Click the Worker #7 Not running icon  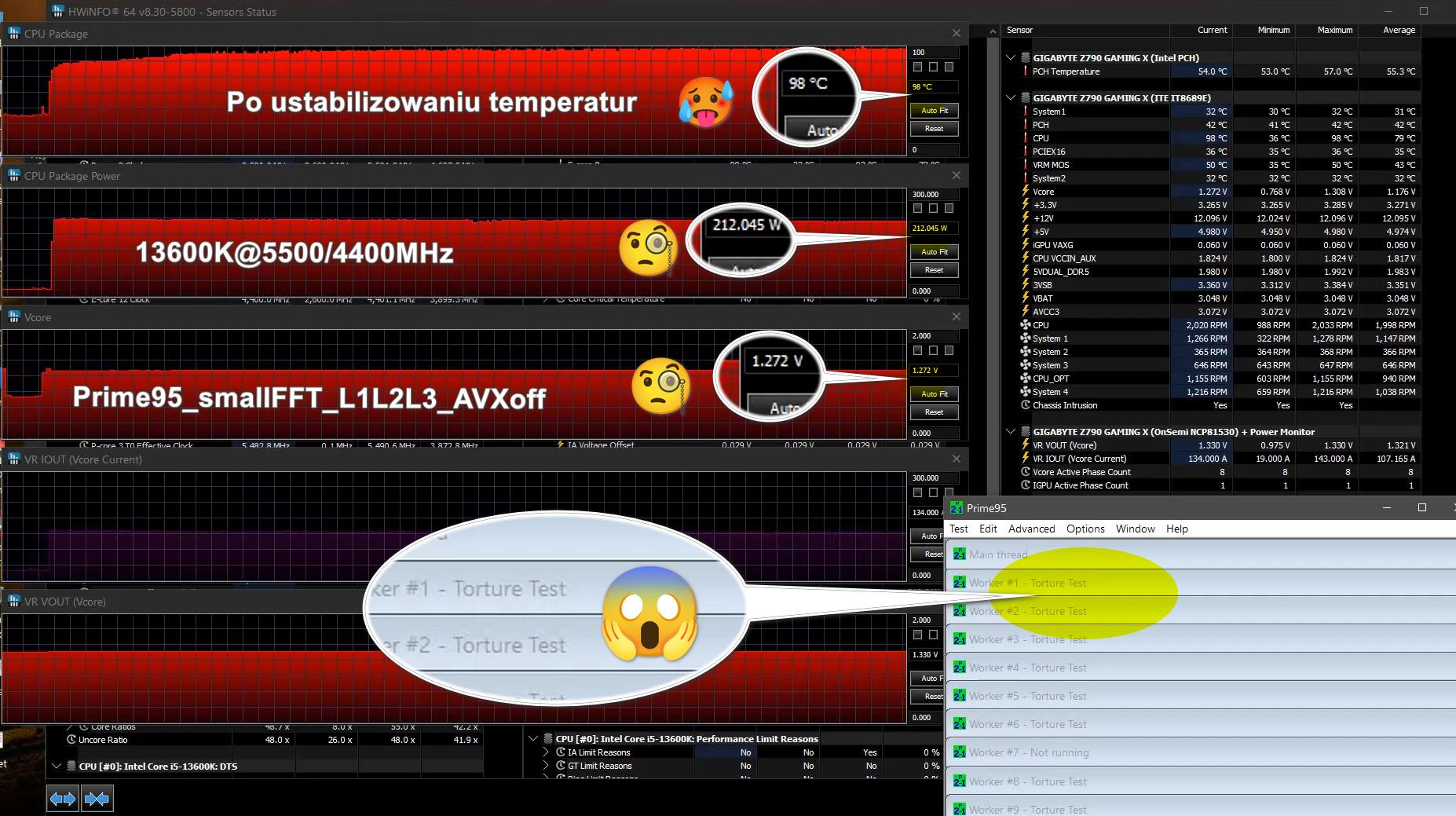(959, 752)
